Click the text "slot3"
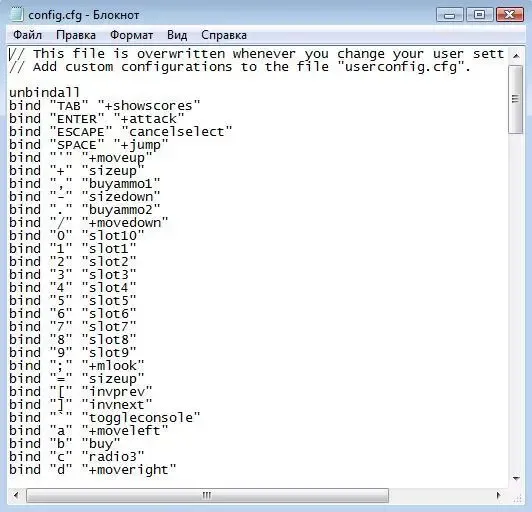532x512 pixels. [109, 274]
